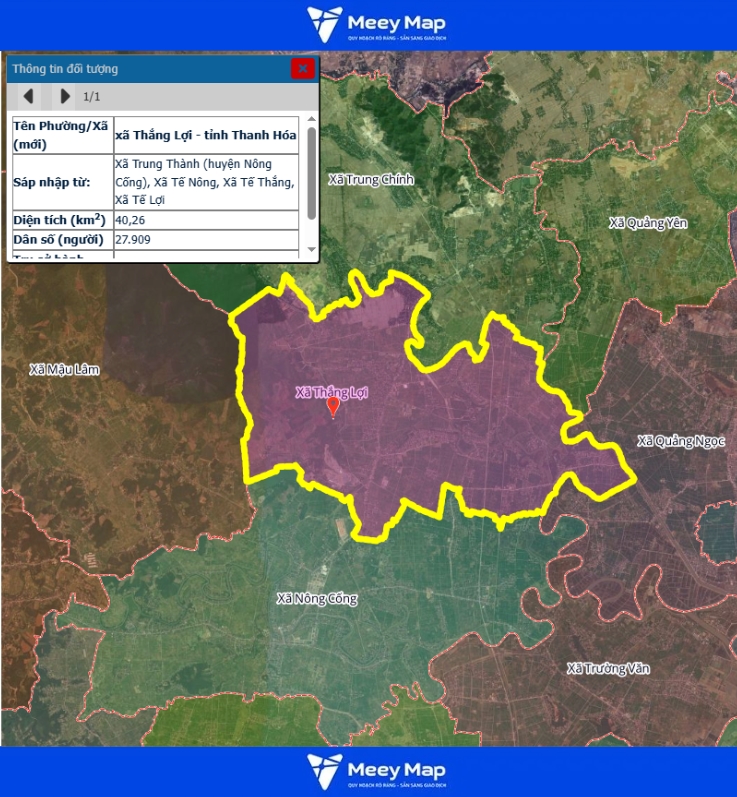Click the Meey Map logo in footer

coord(376,772)
